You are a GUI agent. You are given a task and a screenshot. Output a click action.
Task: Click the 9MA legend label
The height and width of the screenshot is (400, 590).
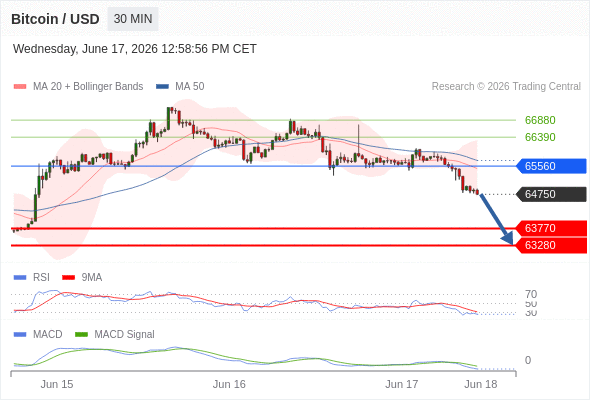(92, 278)
